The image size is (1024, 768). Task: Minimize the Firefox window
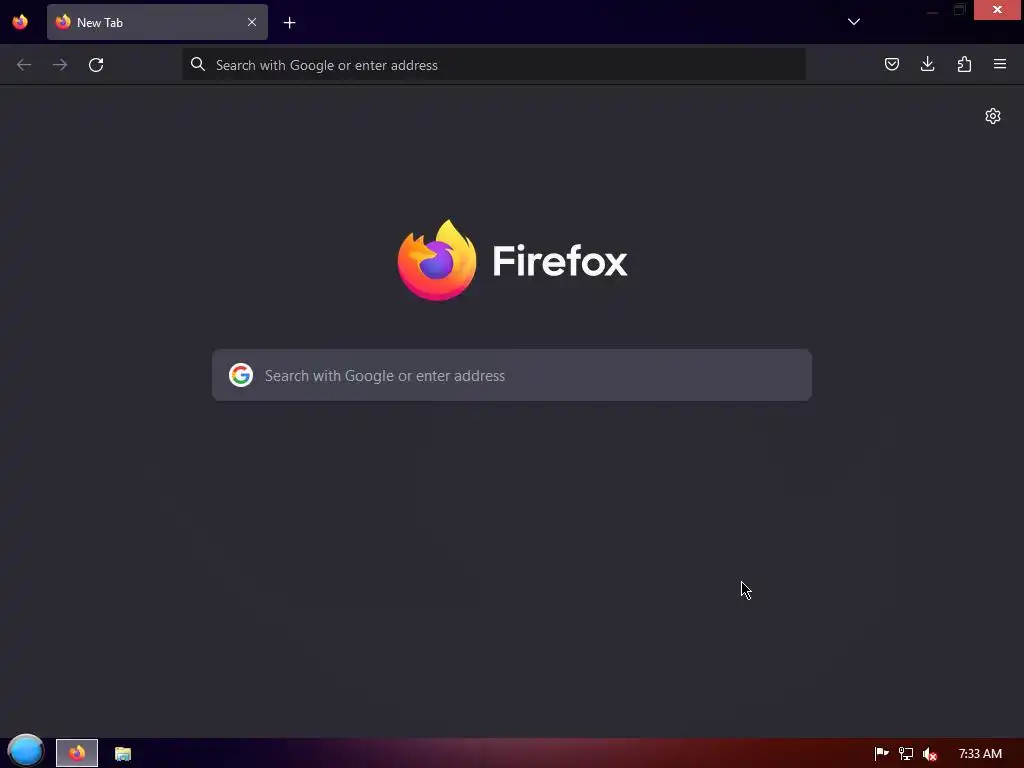coord(932,10)
